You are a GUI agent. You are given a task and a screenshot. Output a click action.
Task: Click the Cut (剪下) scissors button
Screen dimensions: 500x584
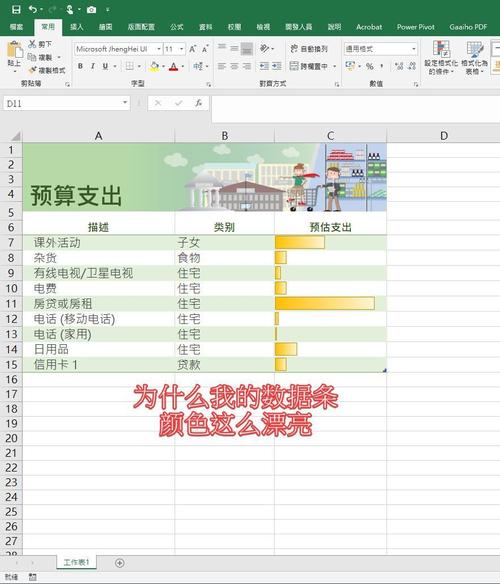click(x=39, y=44)
